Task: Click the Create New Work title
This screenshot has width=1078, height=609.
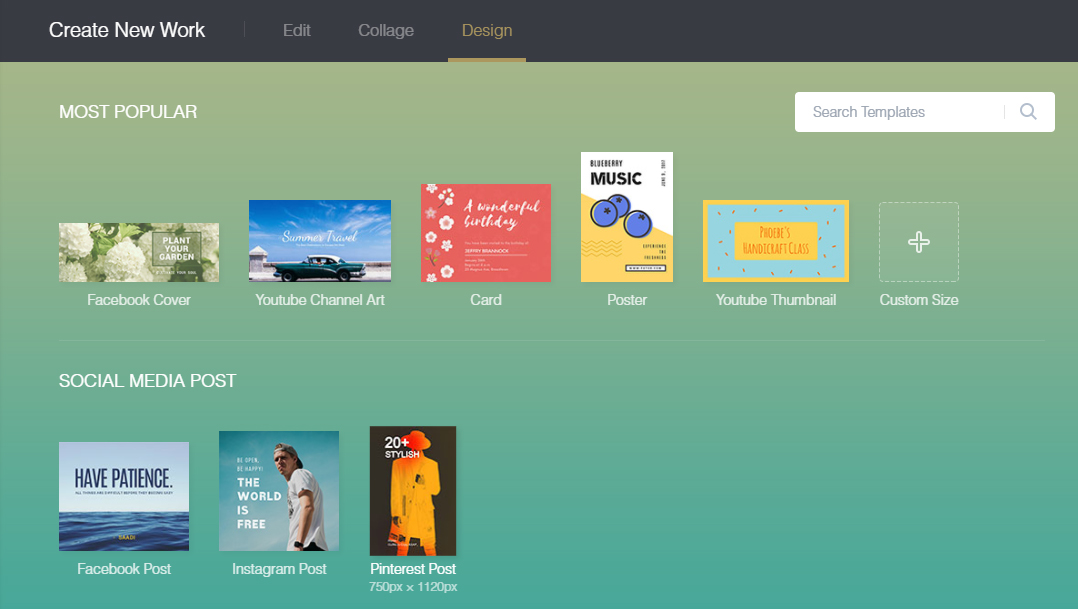Action: (x=127, y=30)
